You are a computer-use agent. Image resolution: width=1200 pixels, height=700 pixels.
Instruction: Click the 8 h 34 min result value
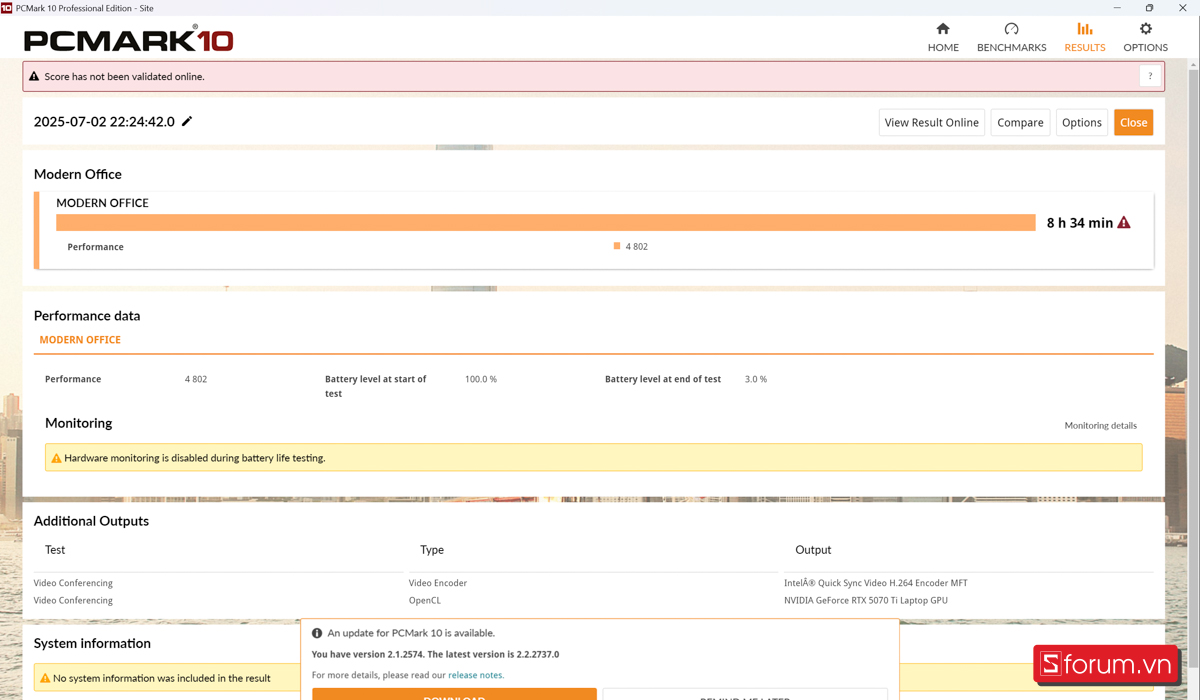point(1079,223)
